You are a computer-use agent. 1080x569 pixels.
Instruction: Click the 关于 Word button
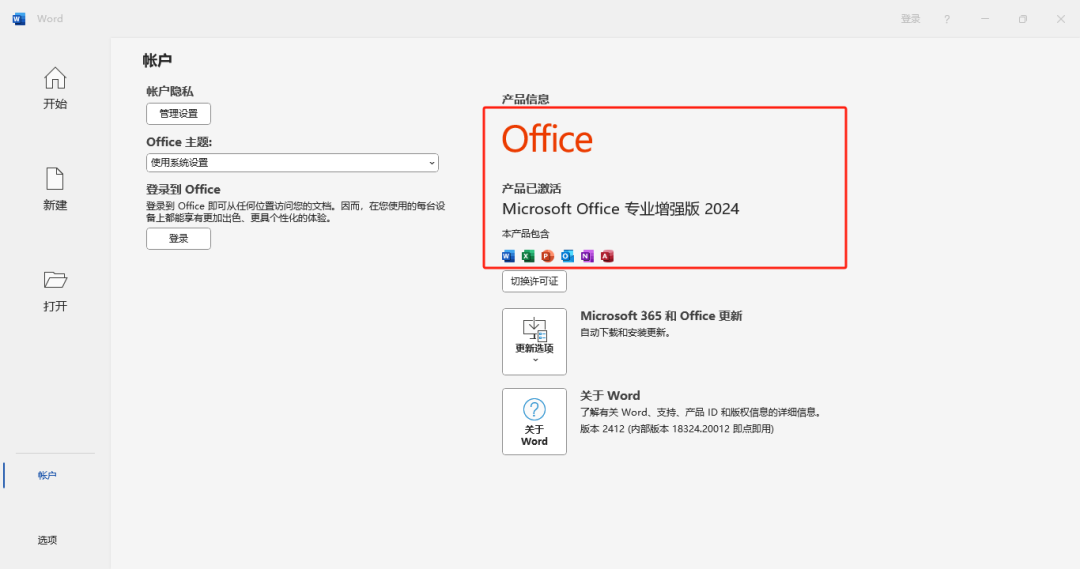tap(534, 422)
